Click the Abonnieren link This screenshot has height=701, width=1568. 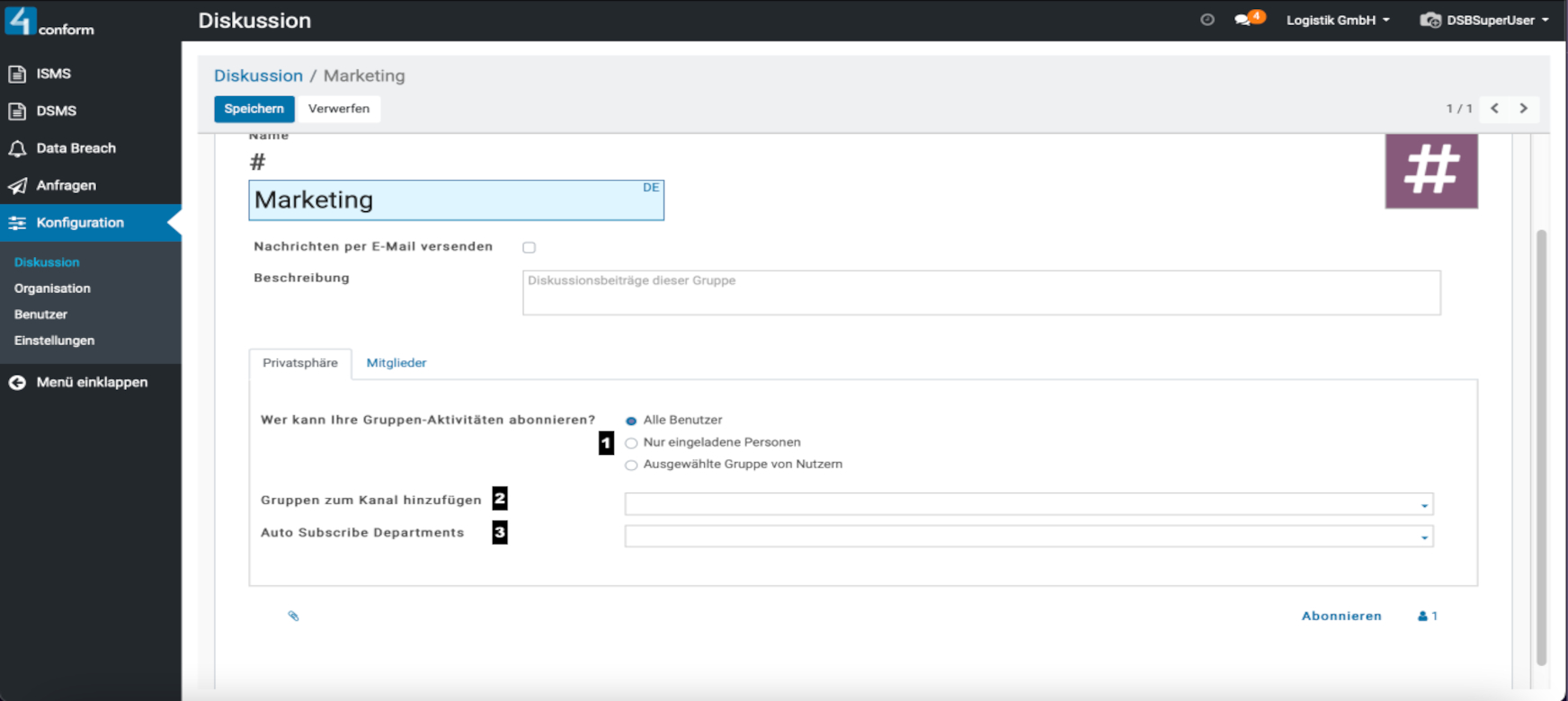pos(1341,616)
